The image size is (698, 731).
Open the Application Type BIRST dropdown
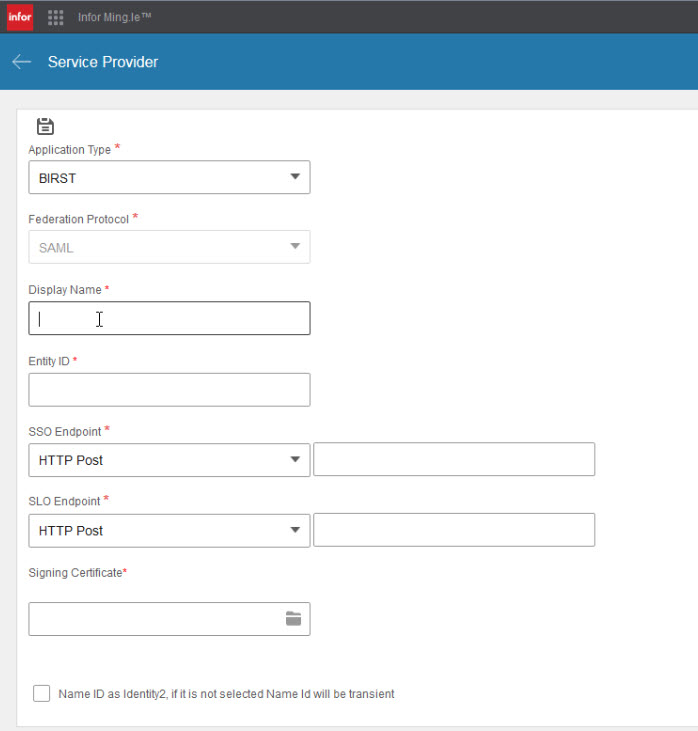(x=169, y=177)
